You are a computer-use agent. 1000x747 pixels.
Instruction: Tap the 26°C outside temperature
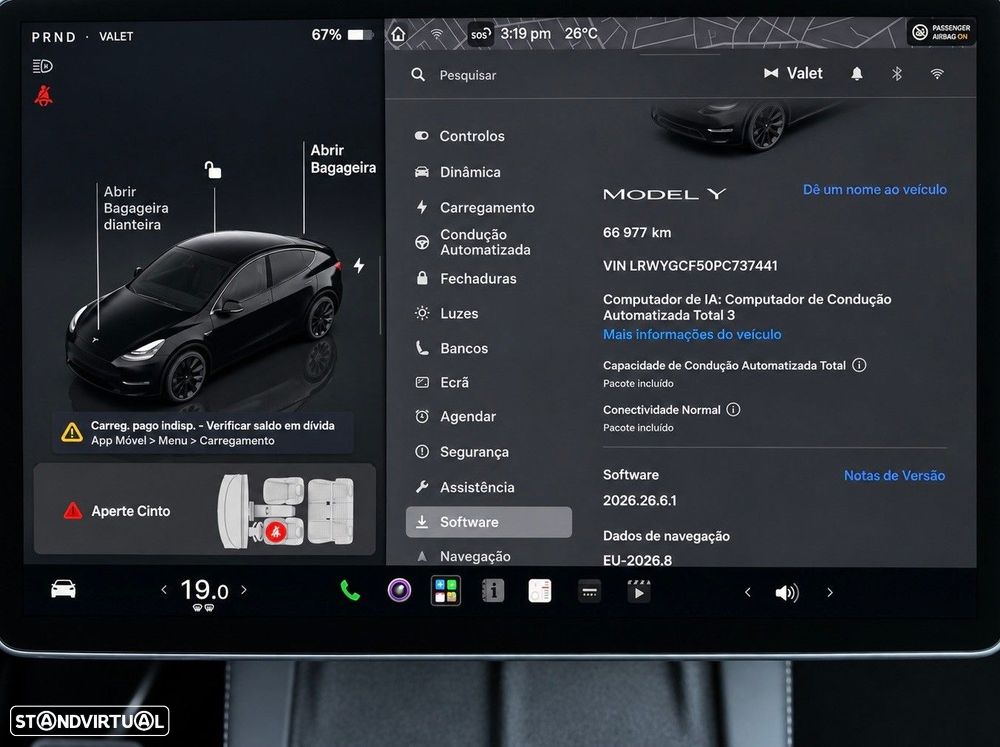(581, 33)
